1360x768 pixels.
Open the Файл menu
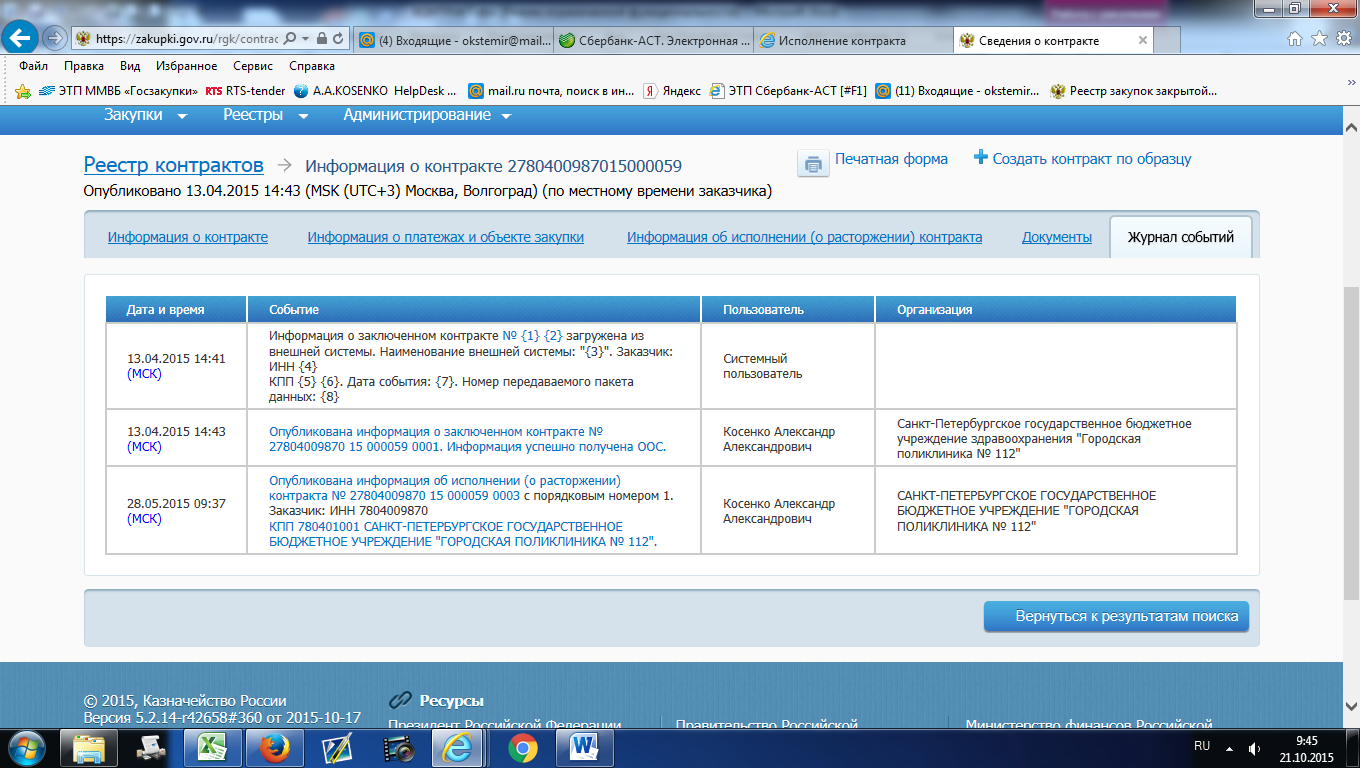(x=33, y=66)
